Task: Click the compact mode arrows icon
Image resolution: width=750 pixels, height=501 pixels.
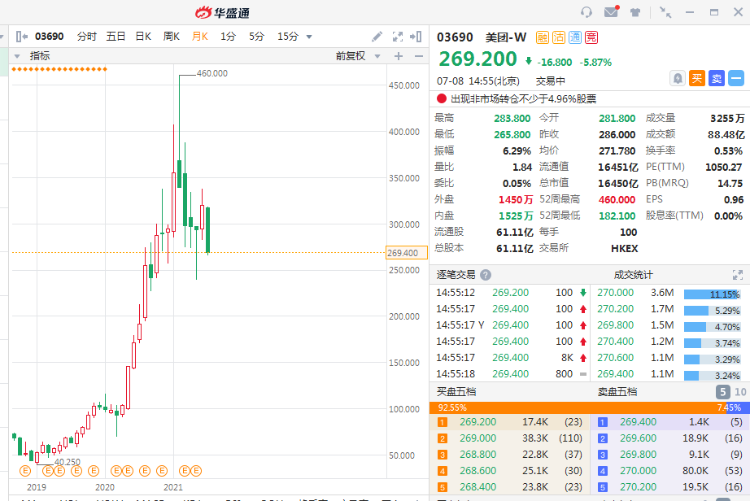Action: coord(665,12)
